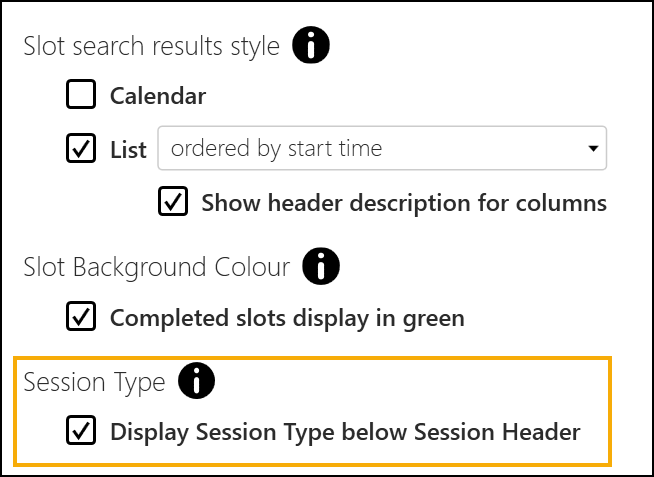Click the list ordering dropdown arrow
654x477 pixels.
click(594, 150)
